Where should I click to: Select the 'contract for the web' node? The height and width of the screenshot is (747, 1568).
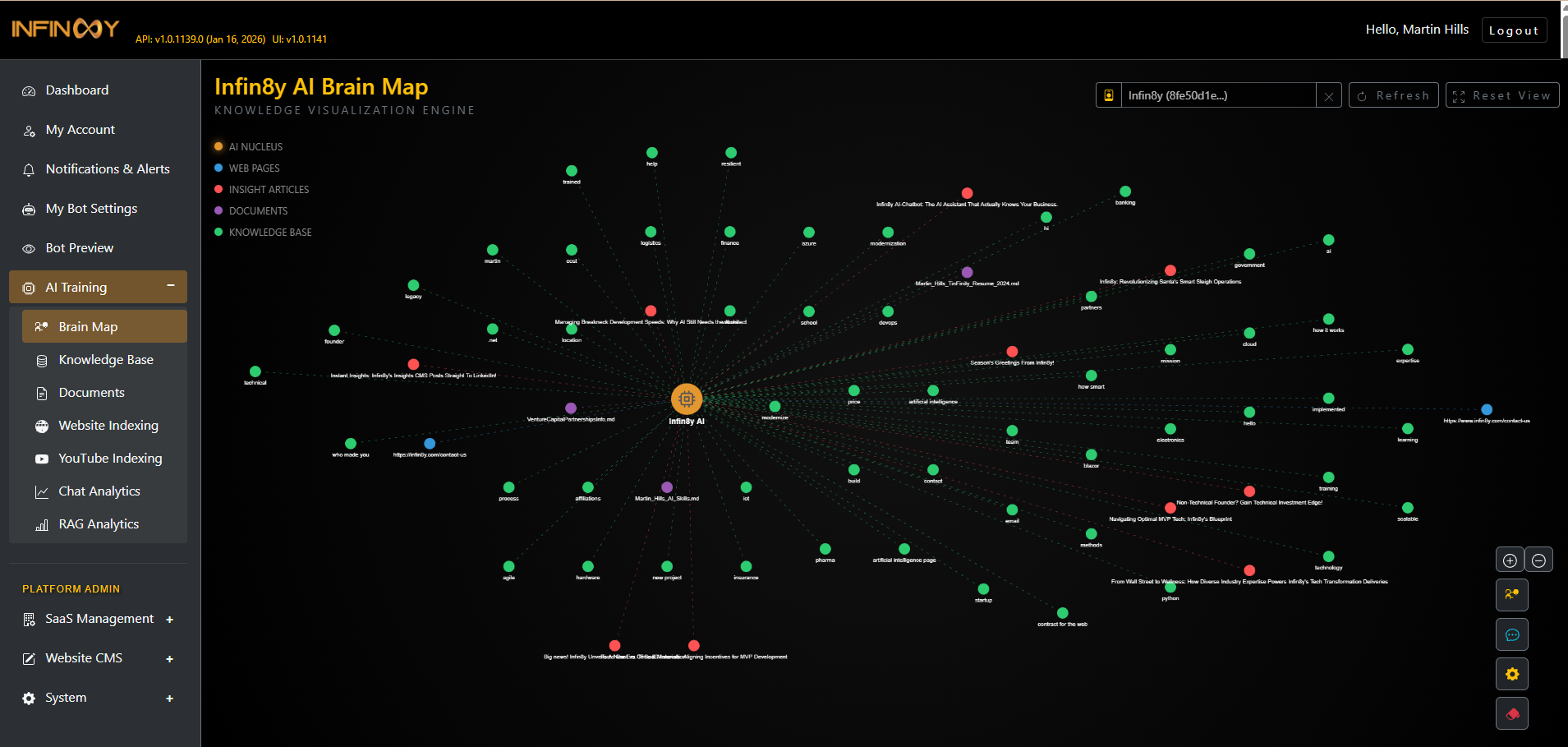pos(1063,613)
